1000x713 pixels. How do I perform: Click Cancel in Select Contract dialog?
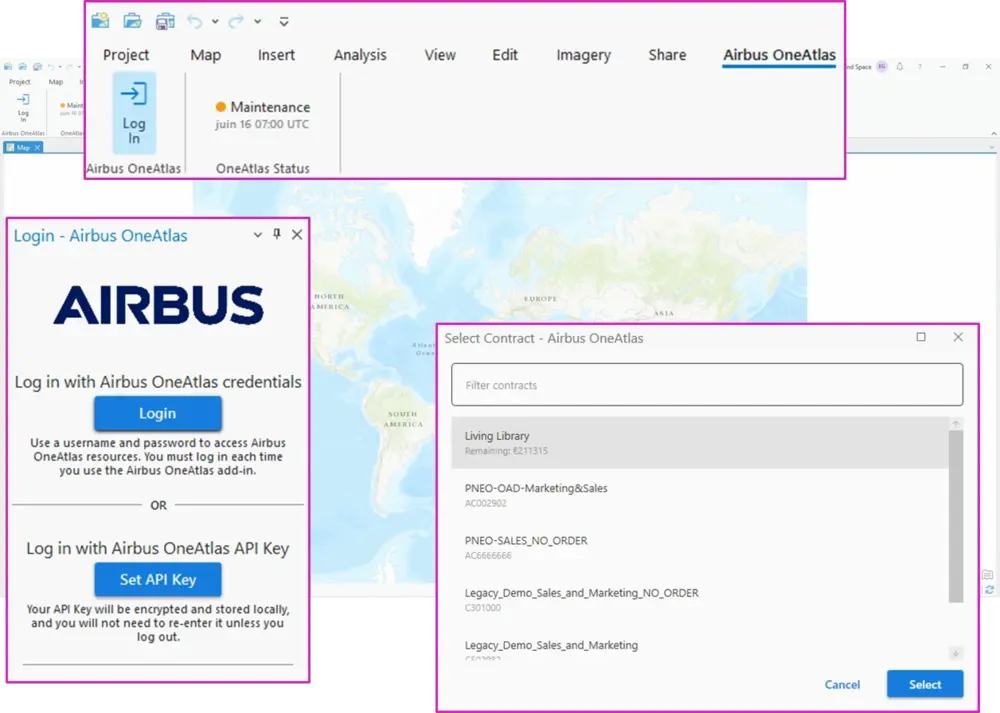(842, 684)
